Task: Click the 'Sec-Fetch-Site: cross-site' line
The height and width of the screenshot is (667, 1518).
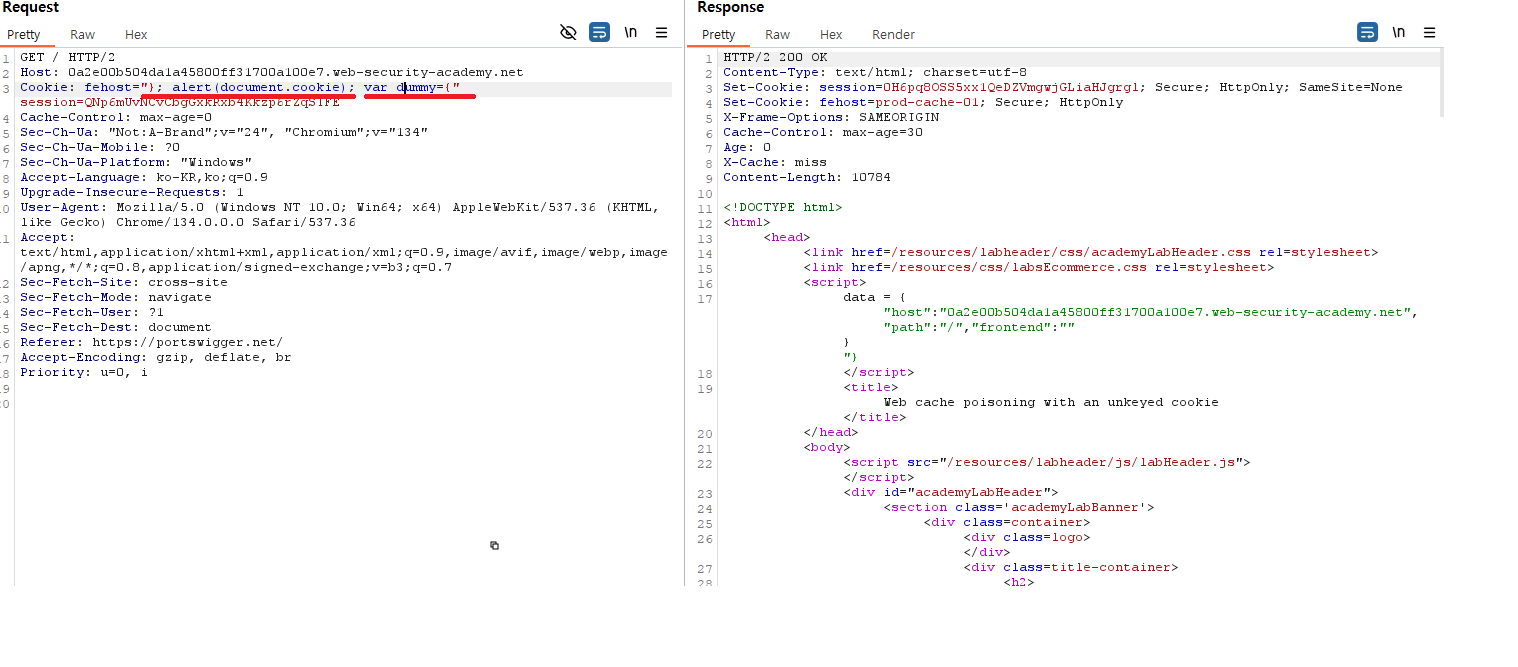Action: click(124, 282)
